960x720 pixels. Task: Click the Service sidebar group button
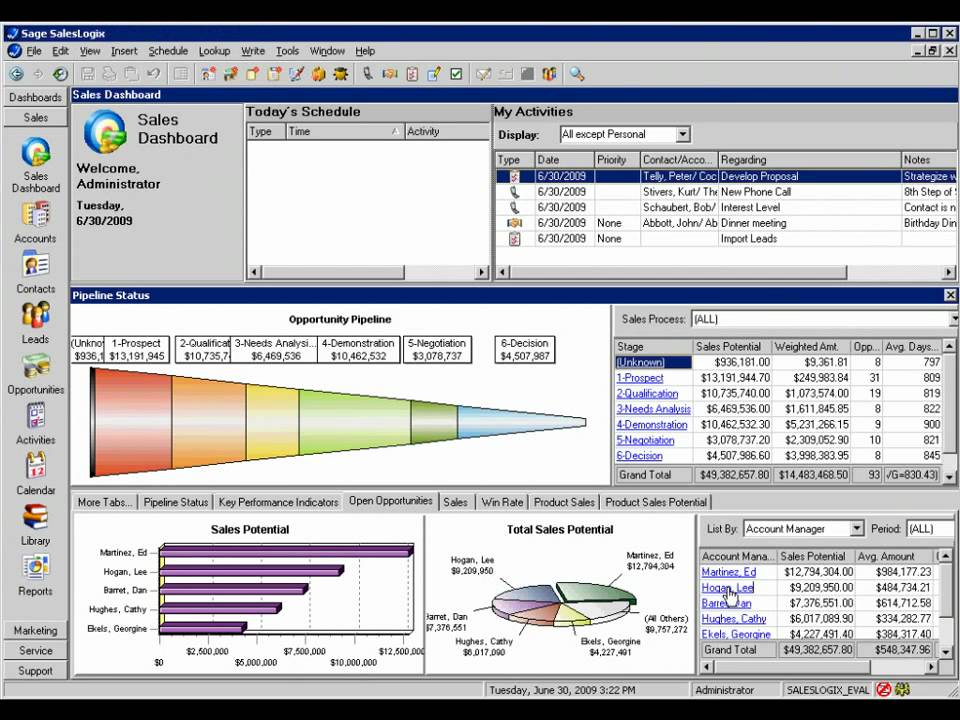pos(36,650)
